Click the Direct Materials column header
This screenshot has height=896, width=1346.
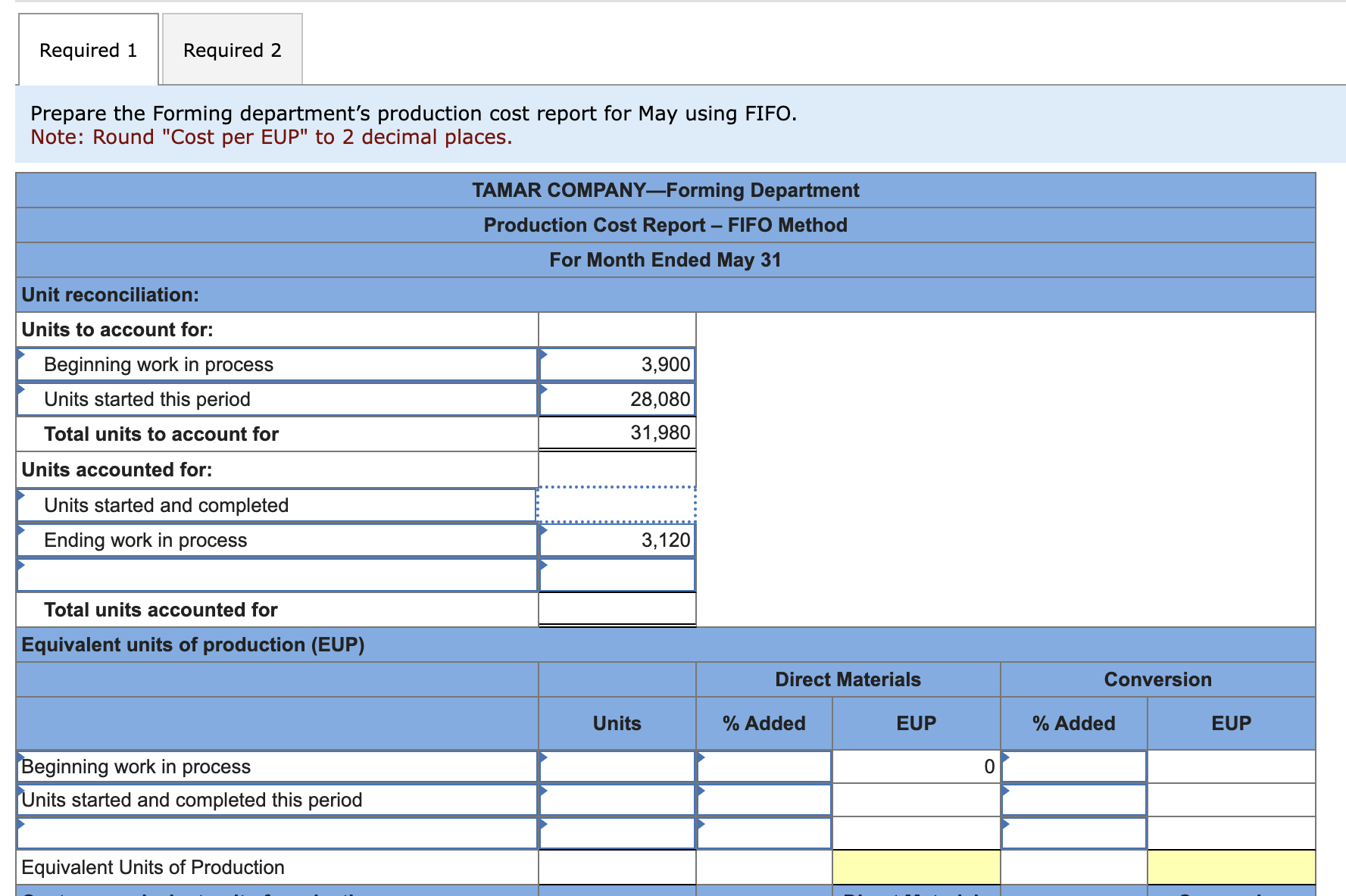(848, 679)
